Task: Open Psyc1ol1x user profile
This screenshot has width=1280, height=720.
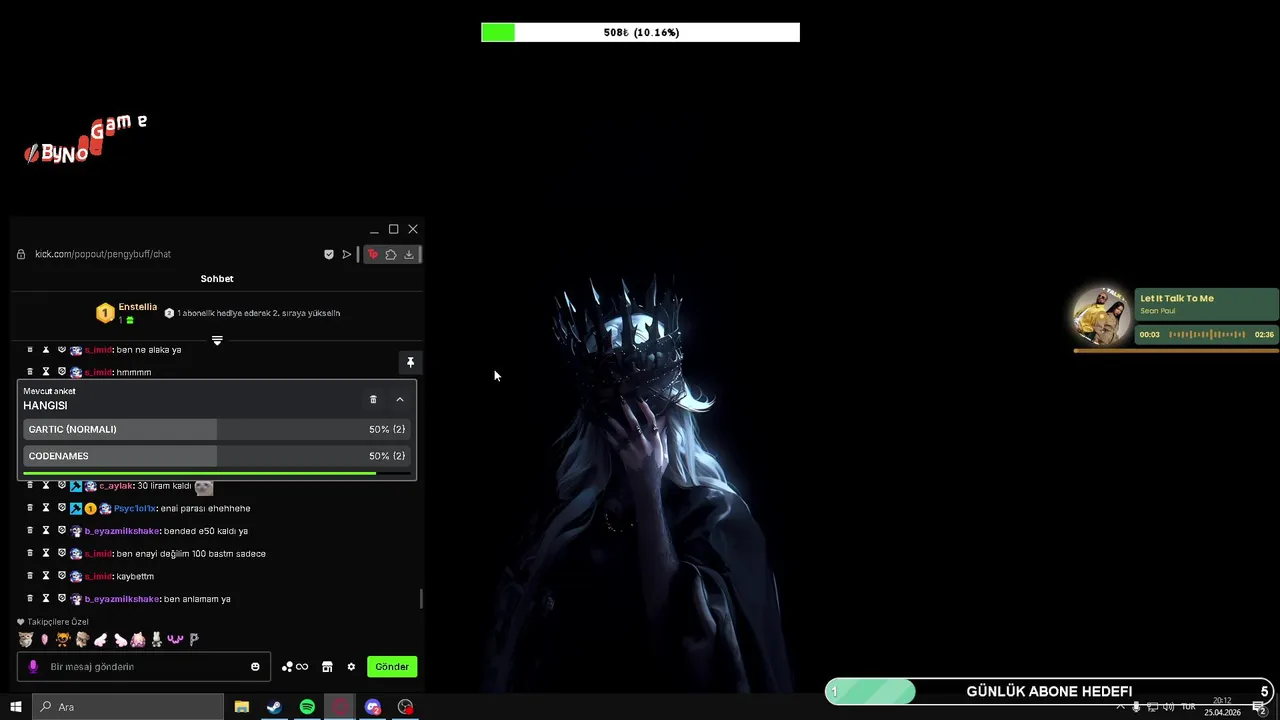Action: pos(135,508)
